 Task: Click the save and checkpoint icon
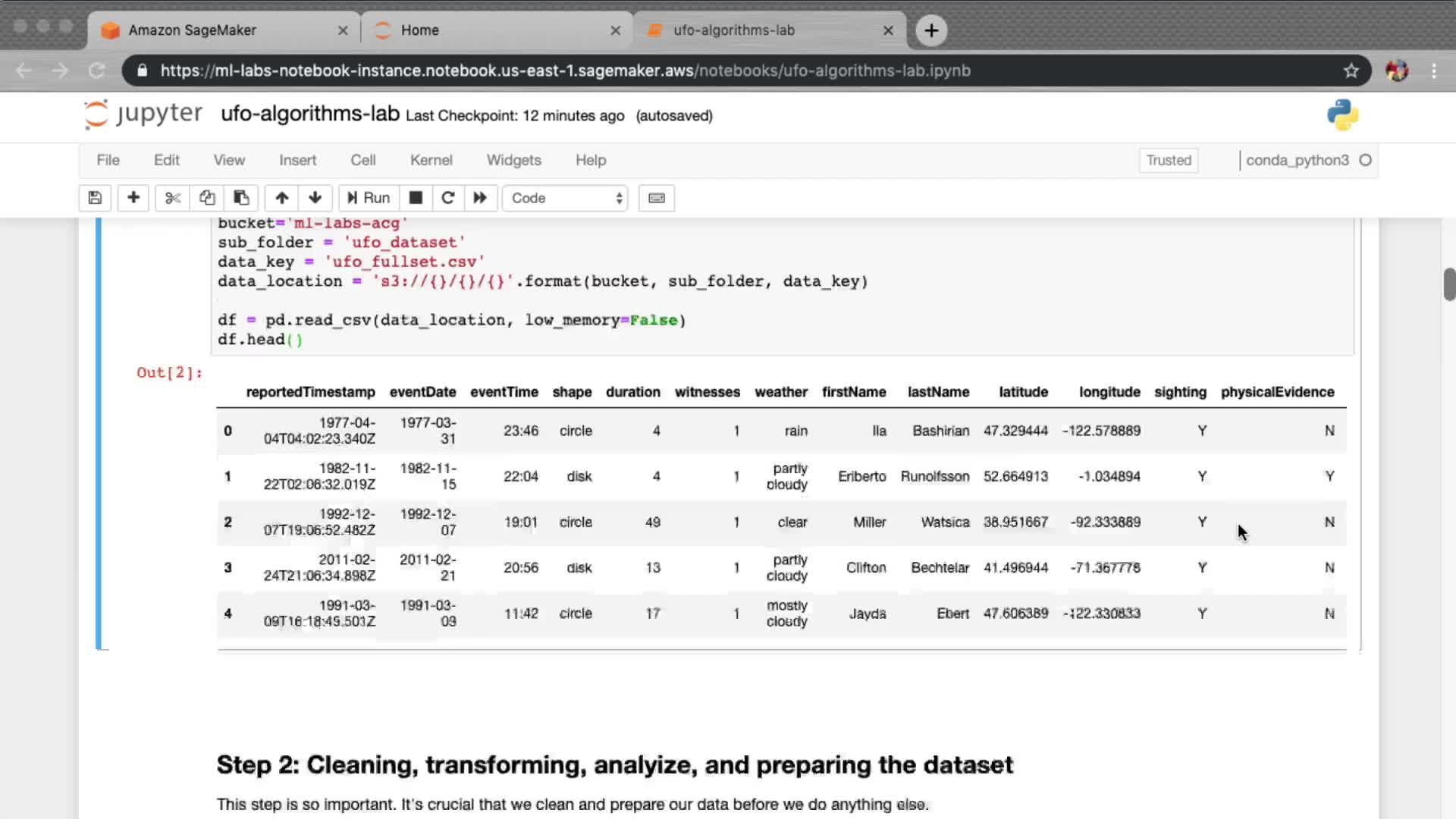pos(95,198)
